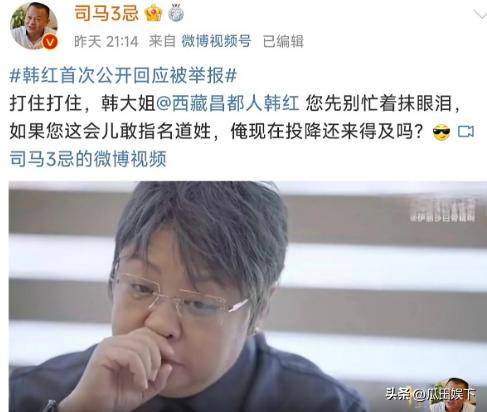Screen dimensions: 487x412
Task: Click the silver medal badge icon
Action: tap(176, 14)
